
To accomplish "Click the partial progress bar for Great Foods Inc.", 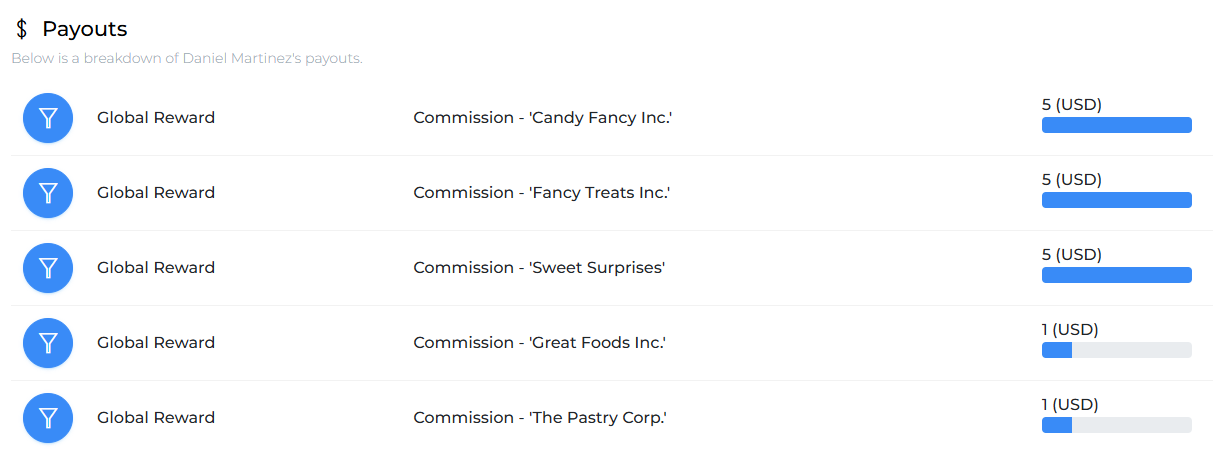I will (x=1117, y=350).
